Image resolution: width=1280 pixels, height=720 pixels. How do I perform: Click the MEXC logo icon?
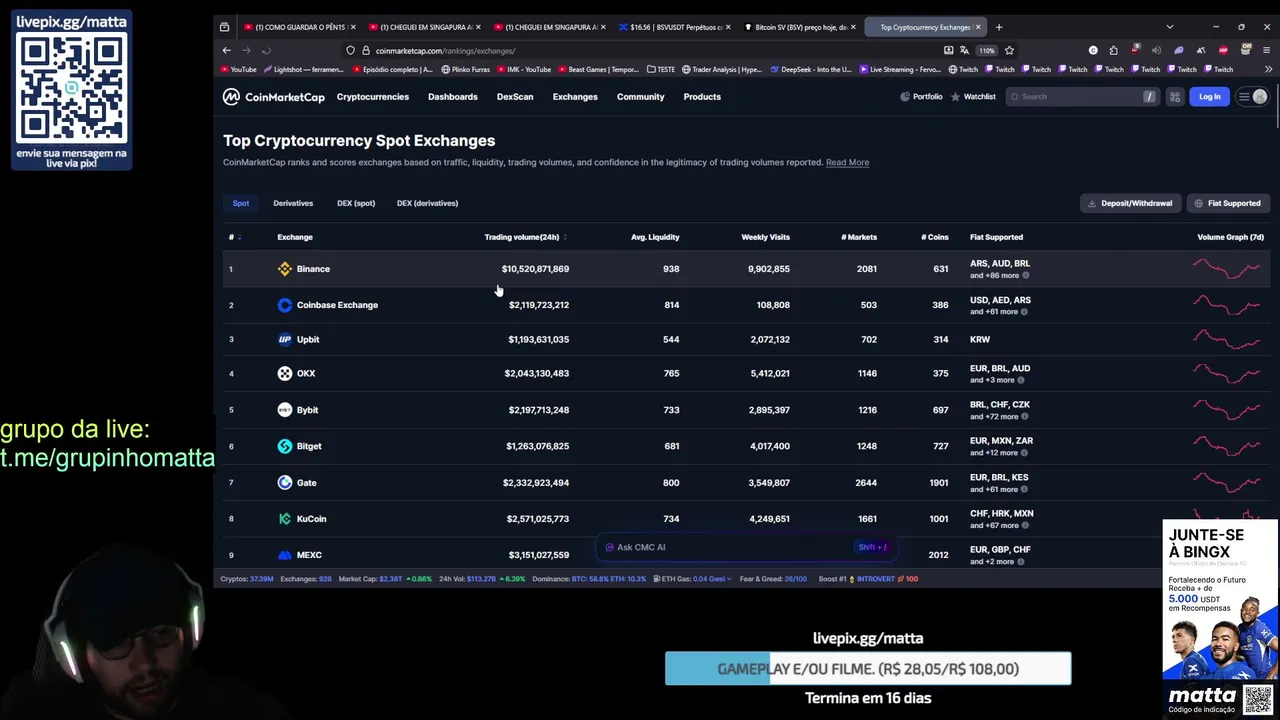coord(285,555)
